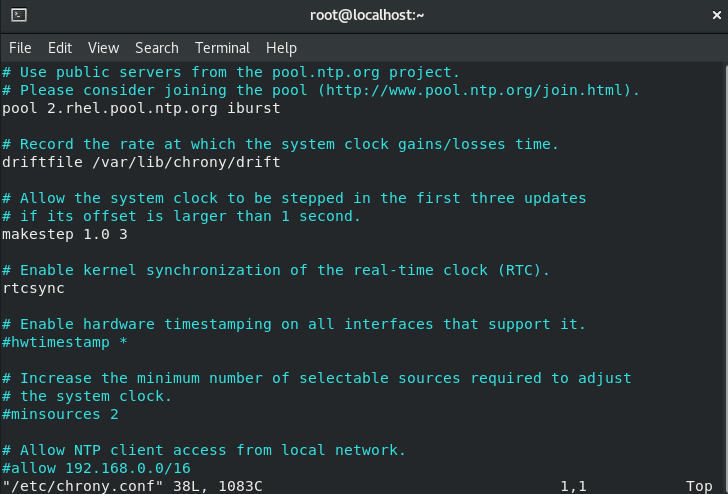Click the root@localhost:~ window title
The width and height of the screenshot is (728, 494).
pos(367,15)
